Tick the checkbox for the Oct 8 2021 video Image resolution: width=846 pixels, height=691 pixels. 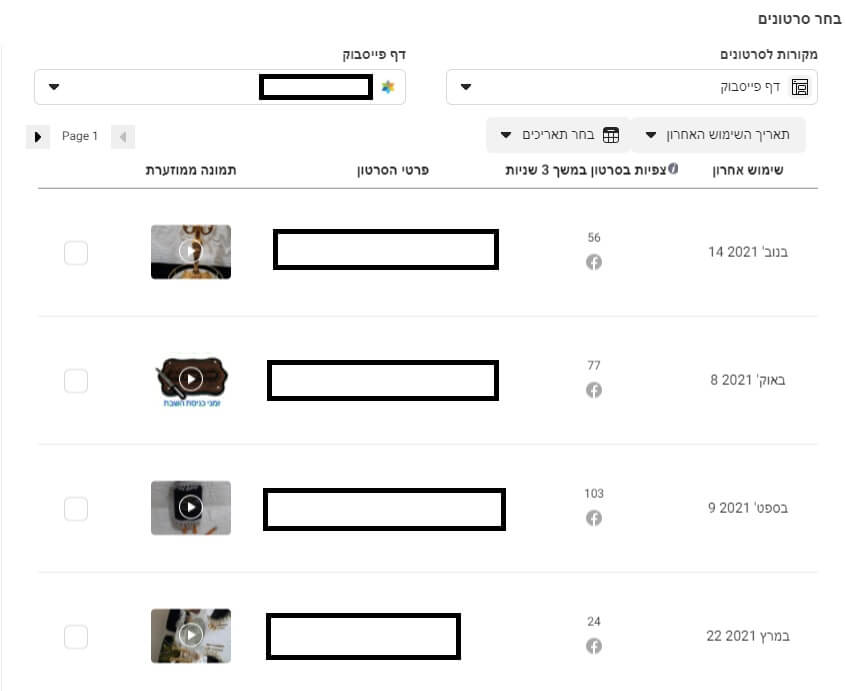pos(76,381)
